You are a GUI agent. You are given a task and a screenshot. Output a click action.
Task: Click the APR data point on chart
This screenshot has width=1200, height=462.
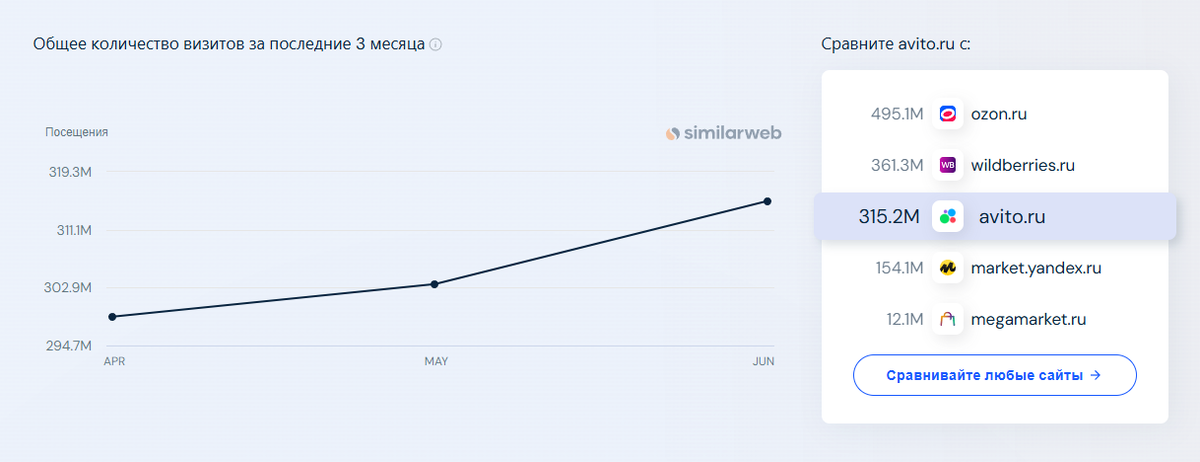(112, 317)
